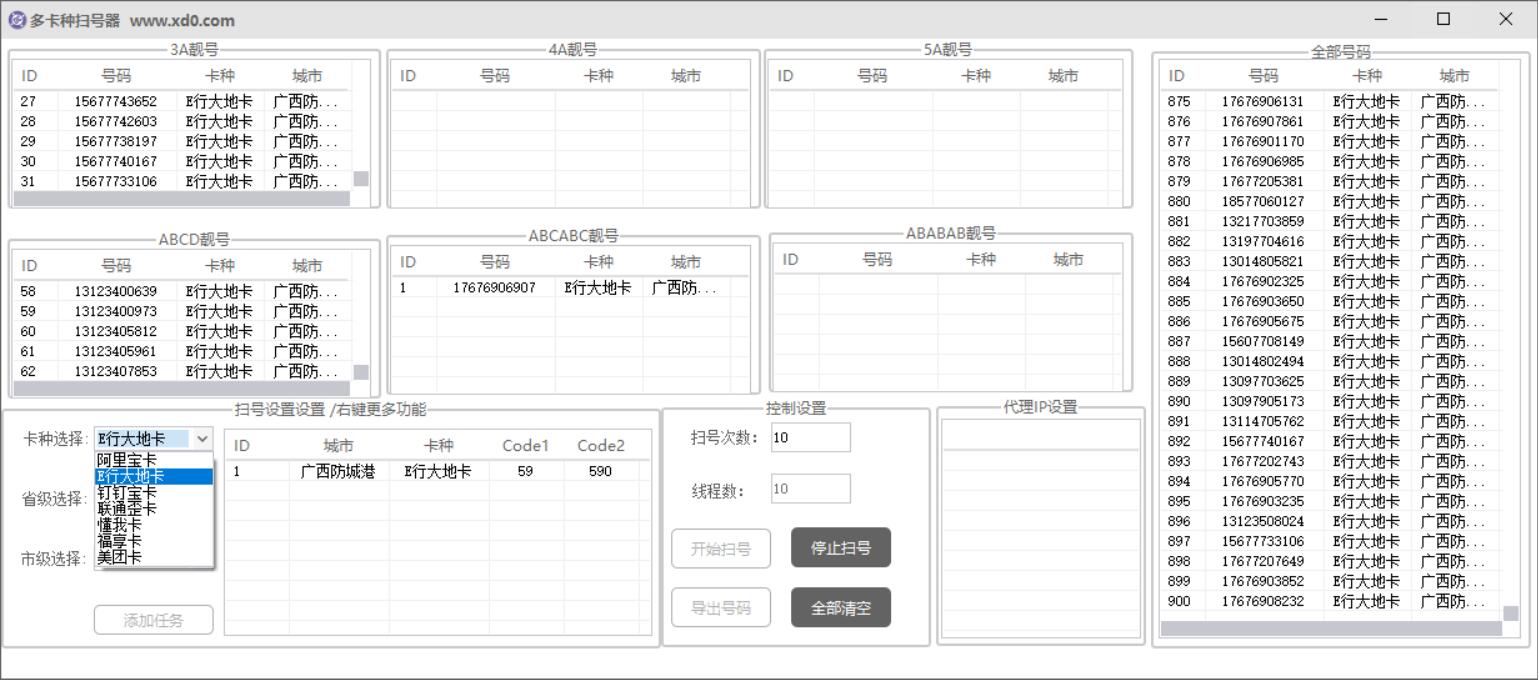Select number 15677738197 in the 3A靓号 list
Screen dimensions: 1539x680
(116, 141)
